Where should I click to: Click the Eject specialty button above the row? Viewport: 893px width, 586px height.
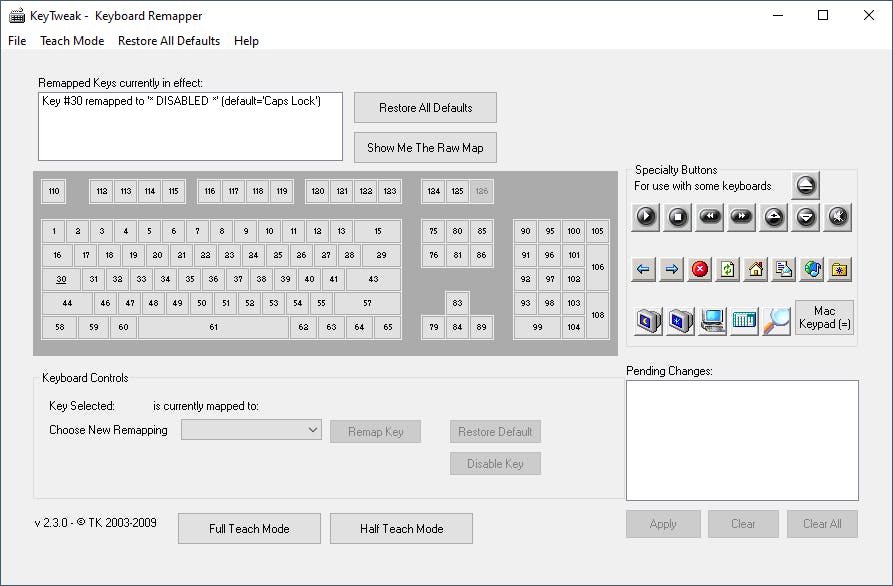(x=805, y=185)
